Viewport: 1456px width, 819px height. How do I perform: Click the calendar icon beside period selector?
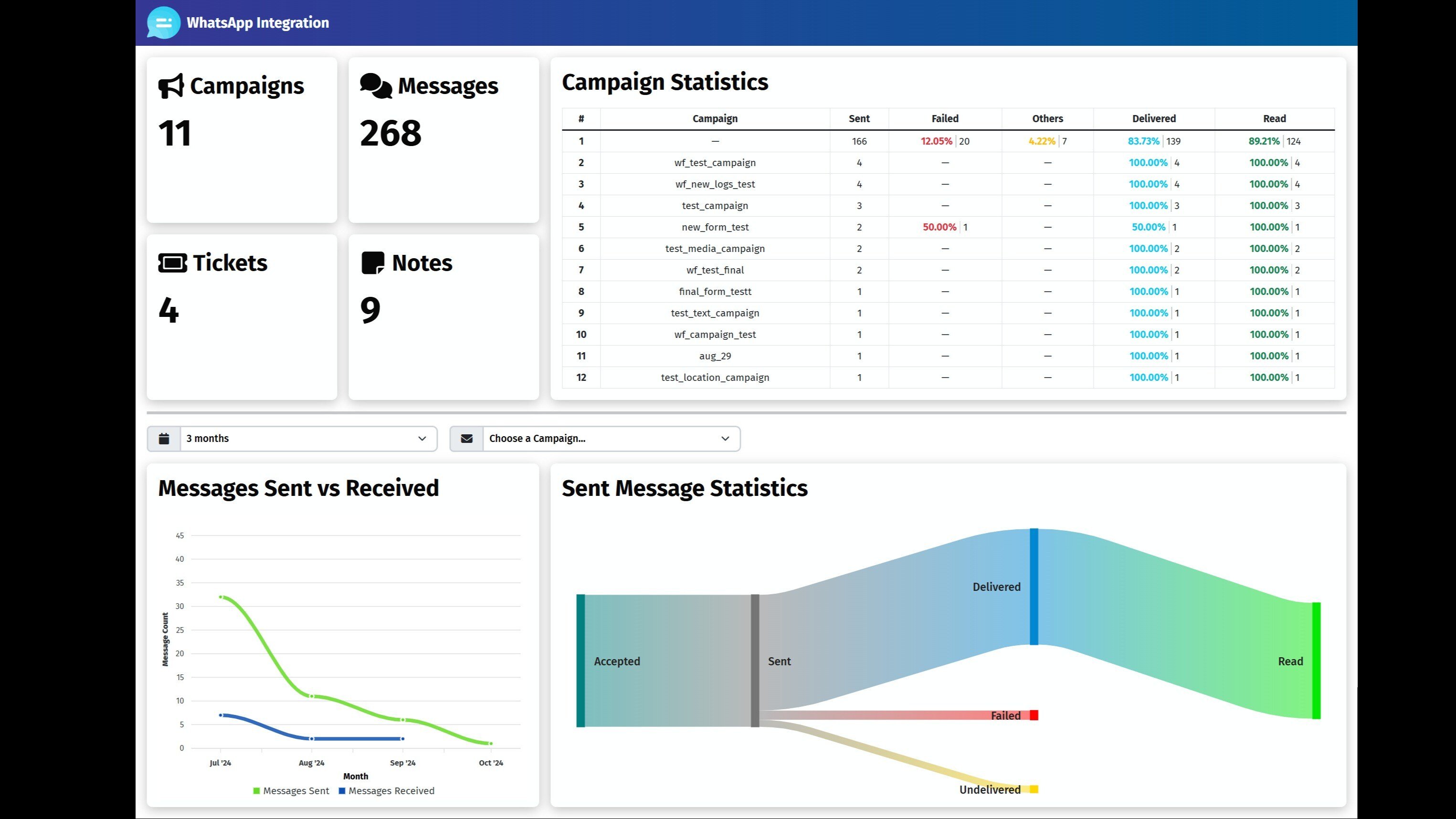tap(164, 439)
